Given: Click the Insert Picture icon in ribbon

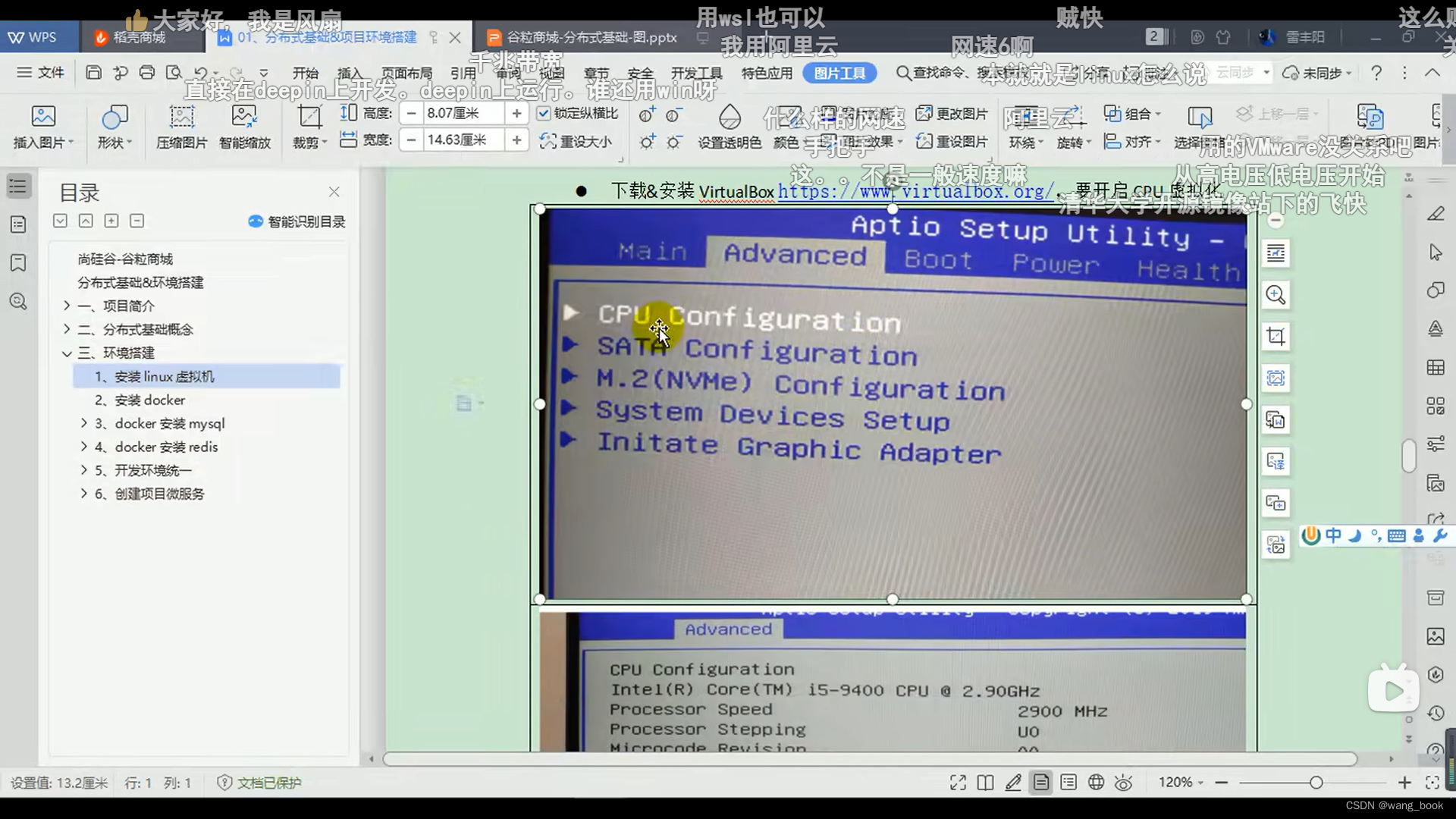Looking at the screenshot, I should pos(43,116).
